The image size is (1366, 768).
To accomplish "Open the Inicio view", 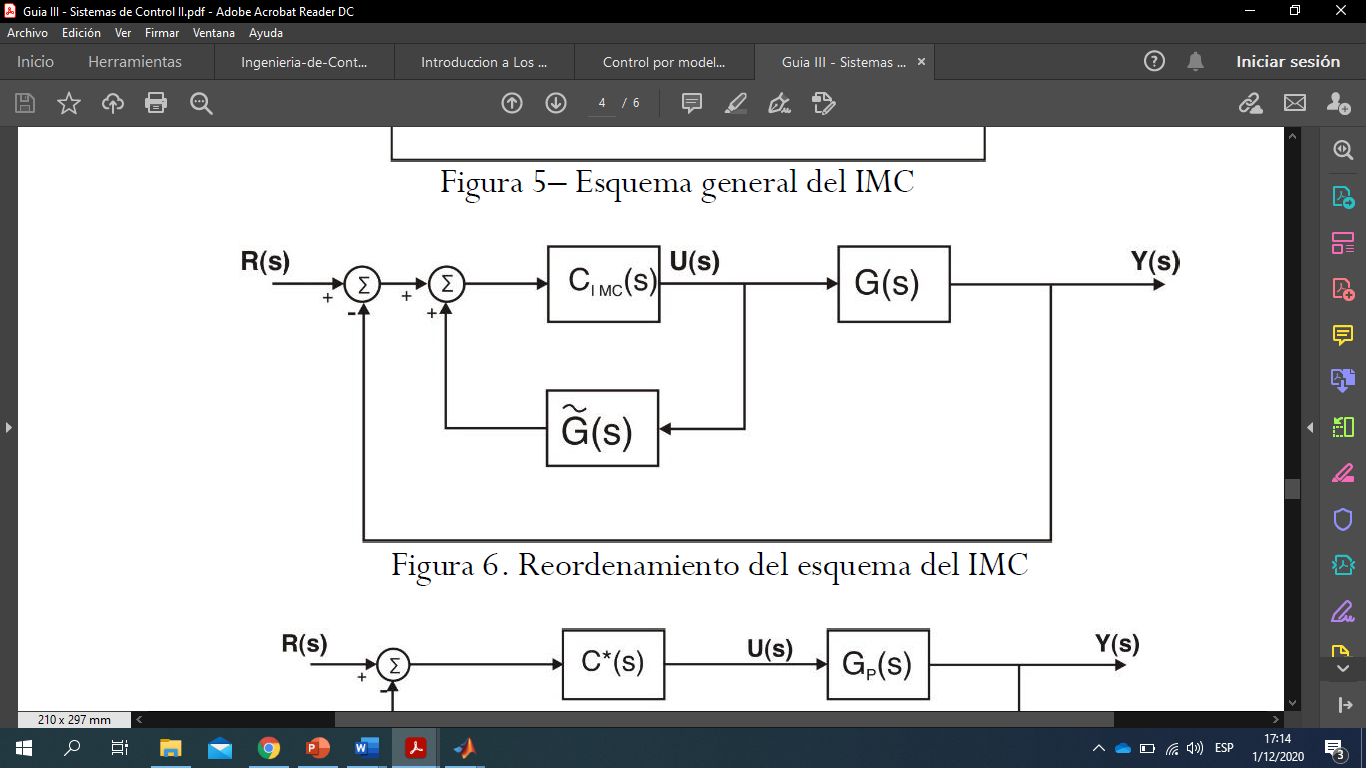I will (x=35, y=61).
